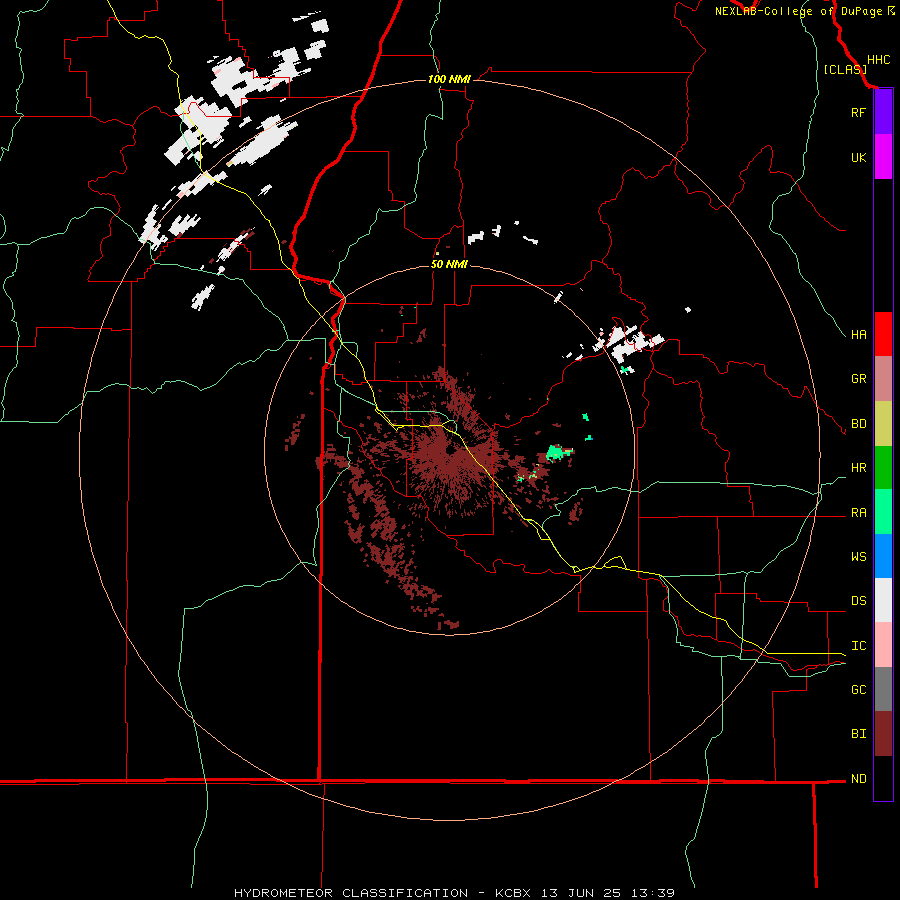
Task: Click the BD legend label
Action: pos(858,424)
